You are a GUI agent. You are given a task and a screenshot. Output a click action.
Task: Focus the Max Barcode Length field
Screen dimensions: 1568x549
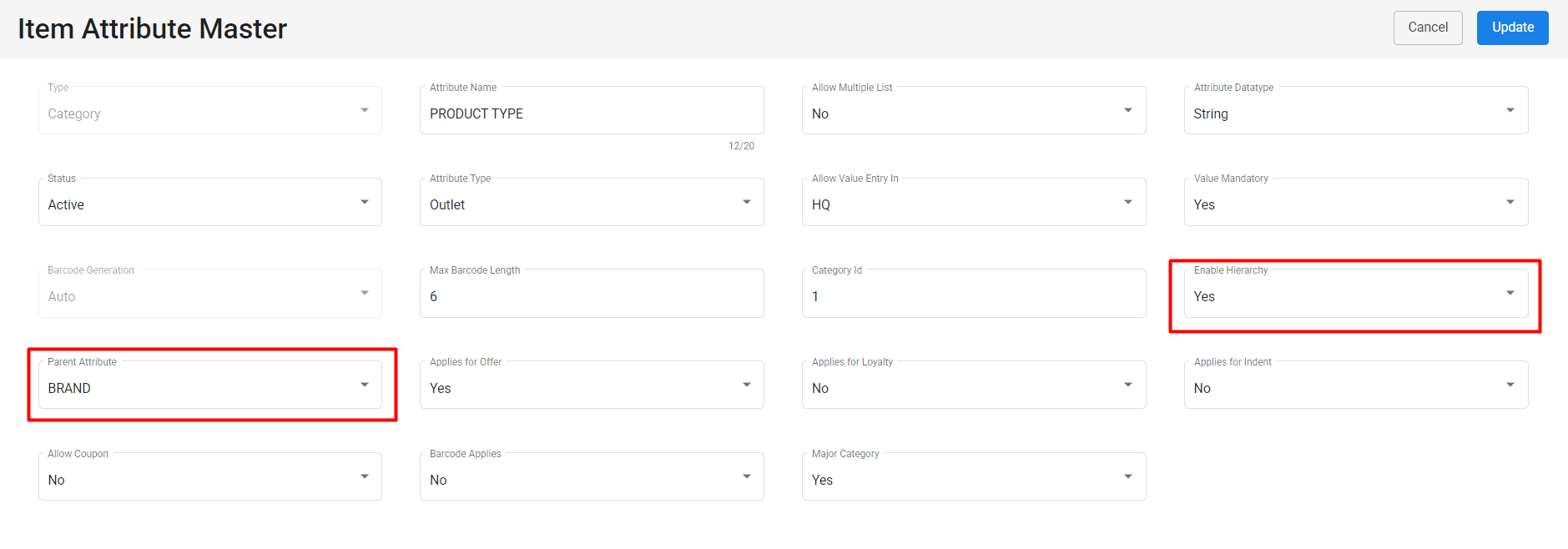point(591,295)
